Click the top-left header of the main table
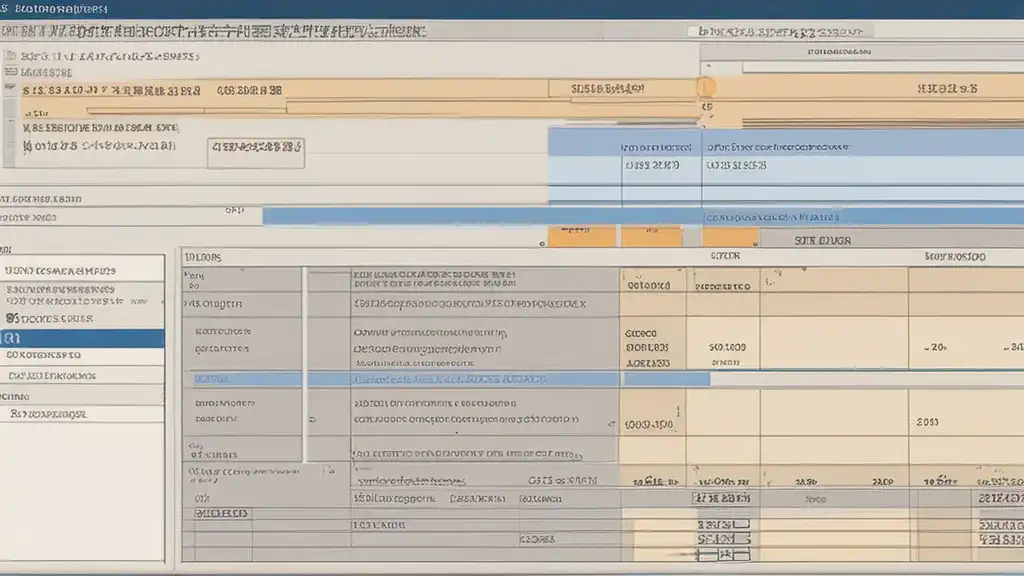Viewport: 1024px width, 576px height. (x=203, y=257)
